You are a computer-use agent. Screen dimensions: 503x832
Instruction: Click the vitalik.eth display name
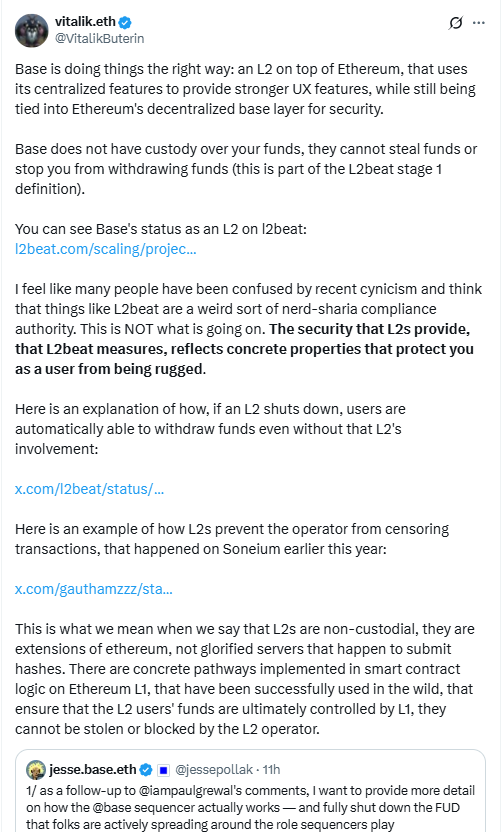click(85, 22)
